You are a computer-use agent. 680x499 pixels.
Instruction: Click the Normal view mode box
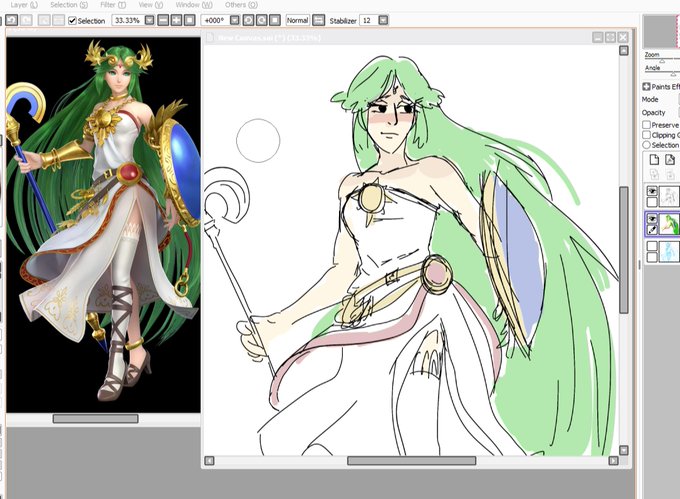[x=298, y=20]
